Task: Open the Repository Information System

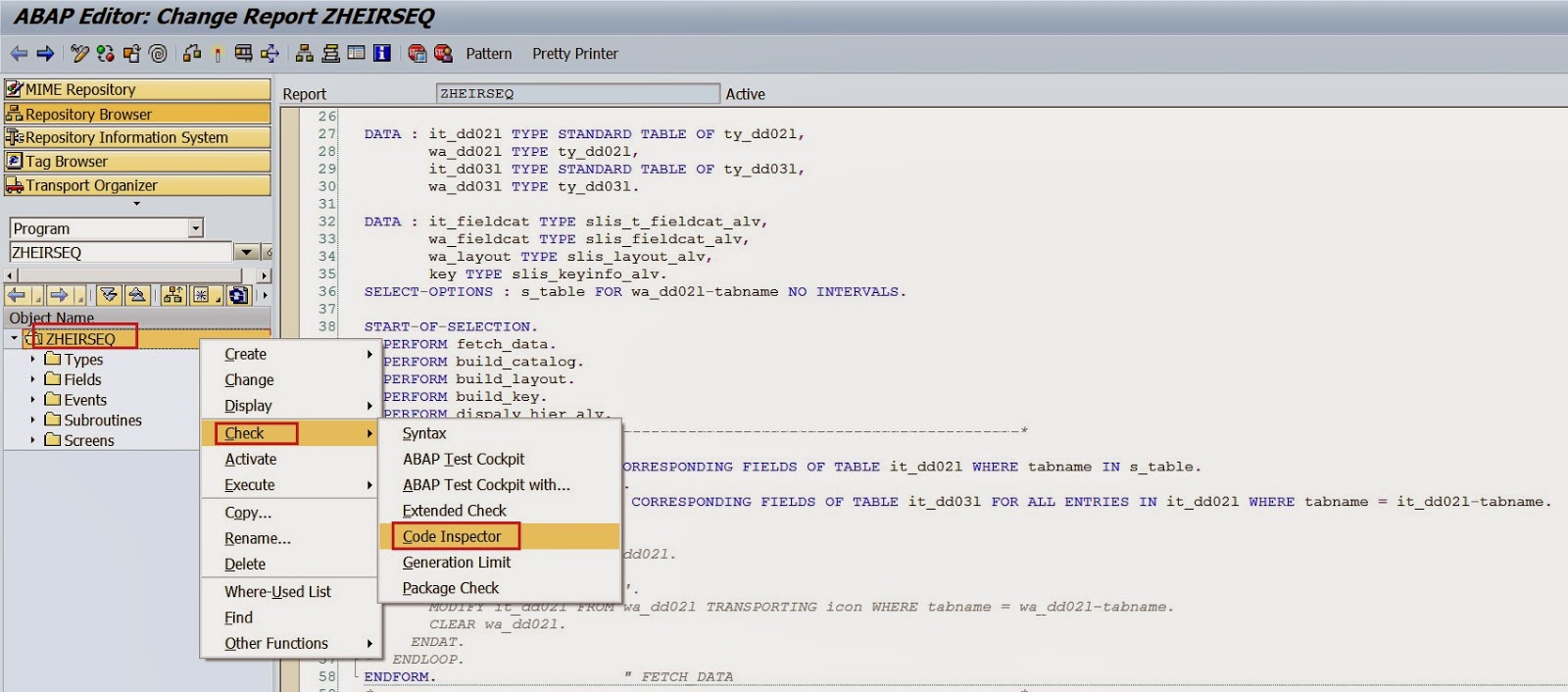Action: coord(137,137)
